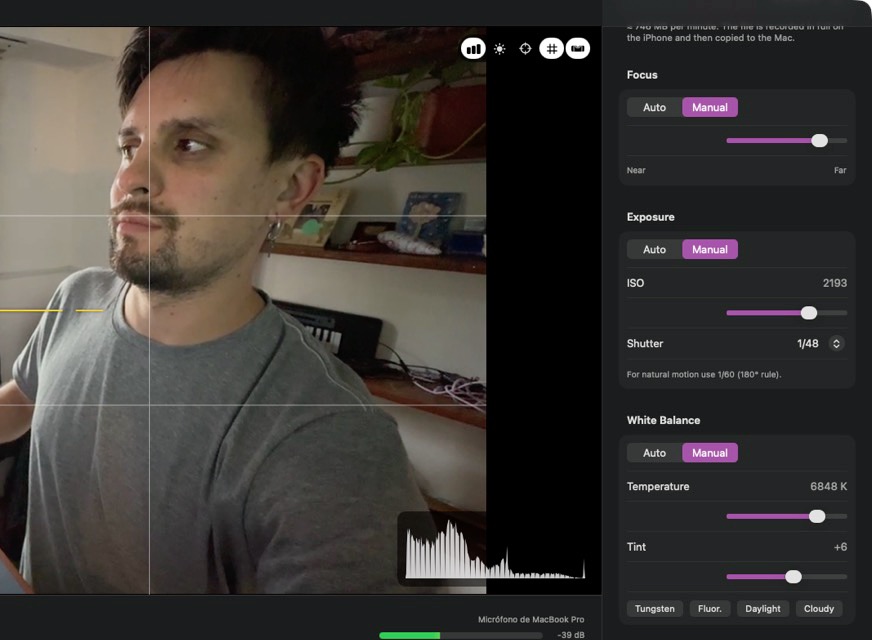Set White Balance to Manual
Image resolution: width=872 pixels, height=640 pixels.
pos(710,453)
